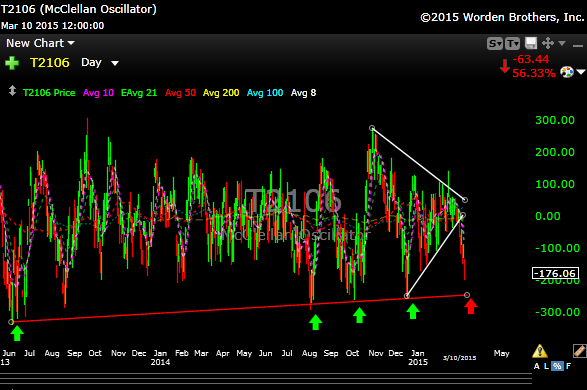Screen dimensions: 587x390
Task: Click the 300.00 y-axis scale label
Action: click(555, 120)
